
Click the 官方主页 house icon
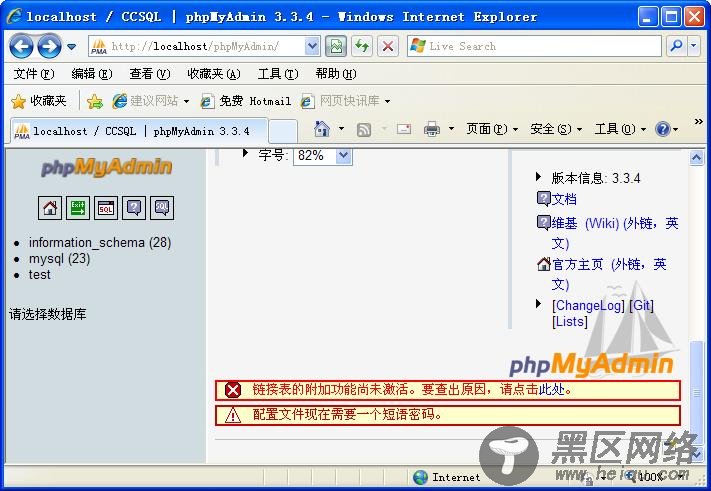pos(544,264)
